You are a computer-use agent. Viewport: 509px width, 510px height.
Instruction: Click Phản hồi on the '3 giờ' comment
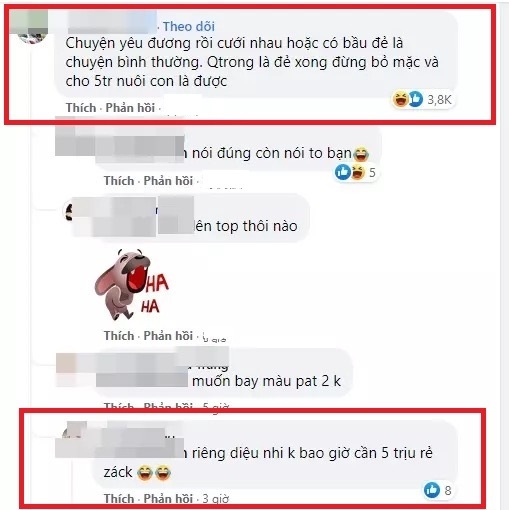coord(168,498)
